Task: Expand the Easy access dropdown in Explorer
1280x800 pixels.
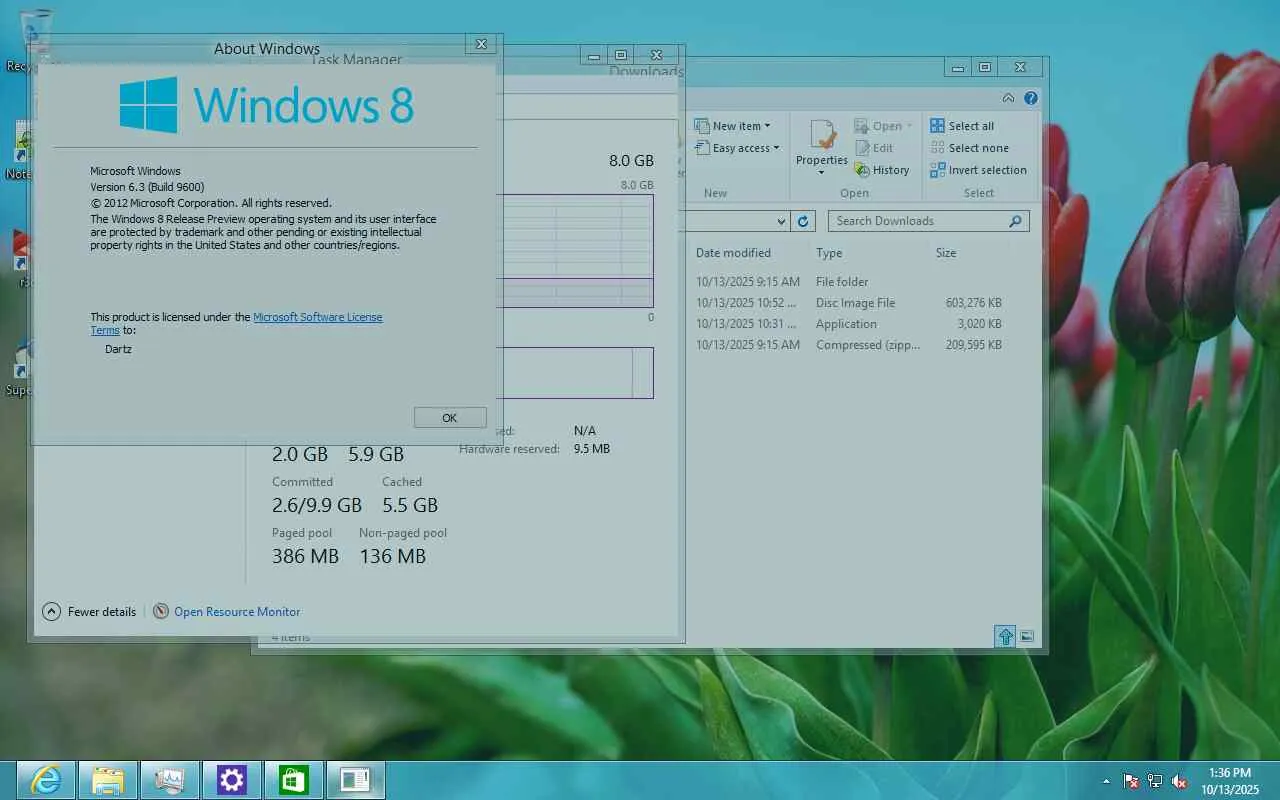Action: click(776, 148)
